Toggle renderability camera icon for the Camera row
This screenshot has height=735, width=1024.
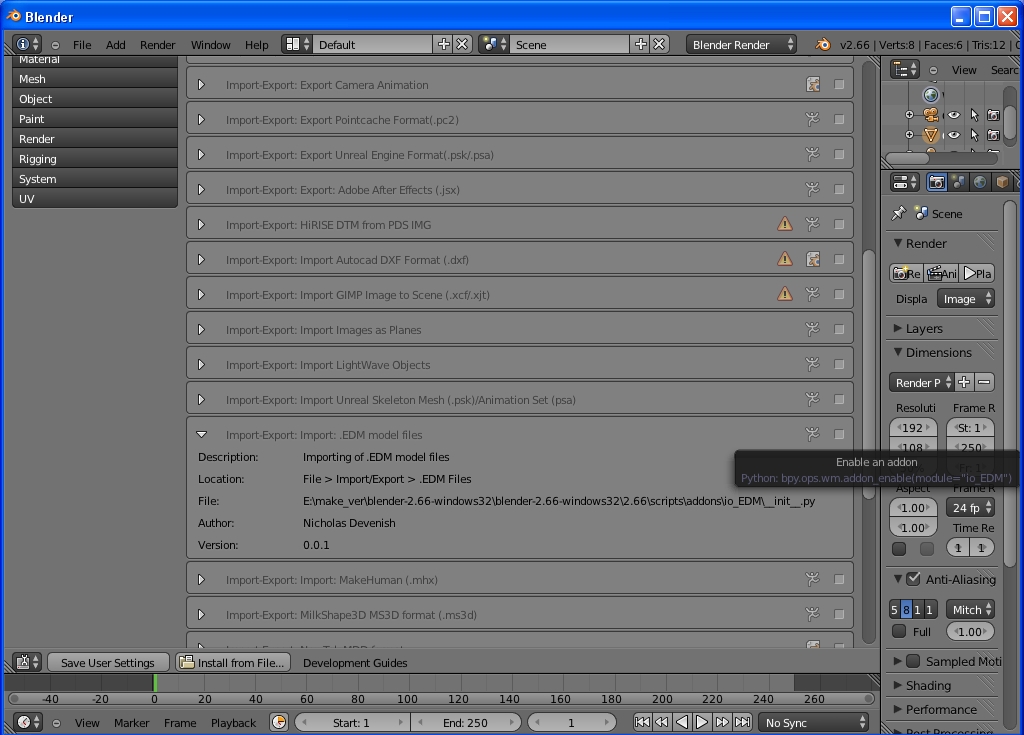994,115
